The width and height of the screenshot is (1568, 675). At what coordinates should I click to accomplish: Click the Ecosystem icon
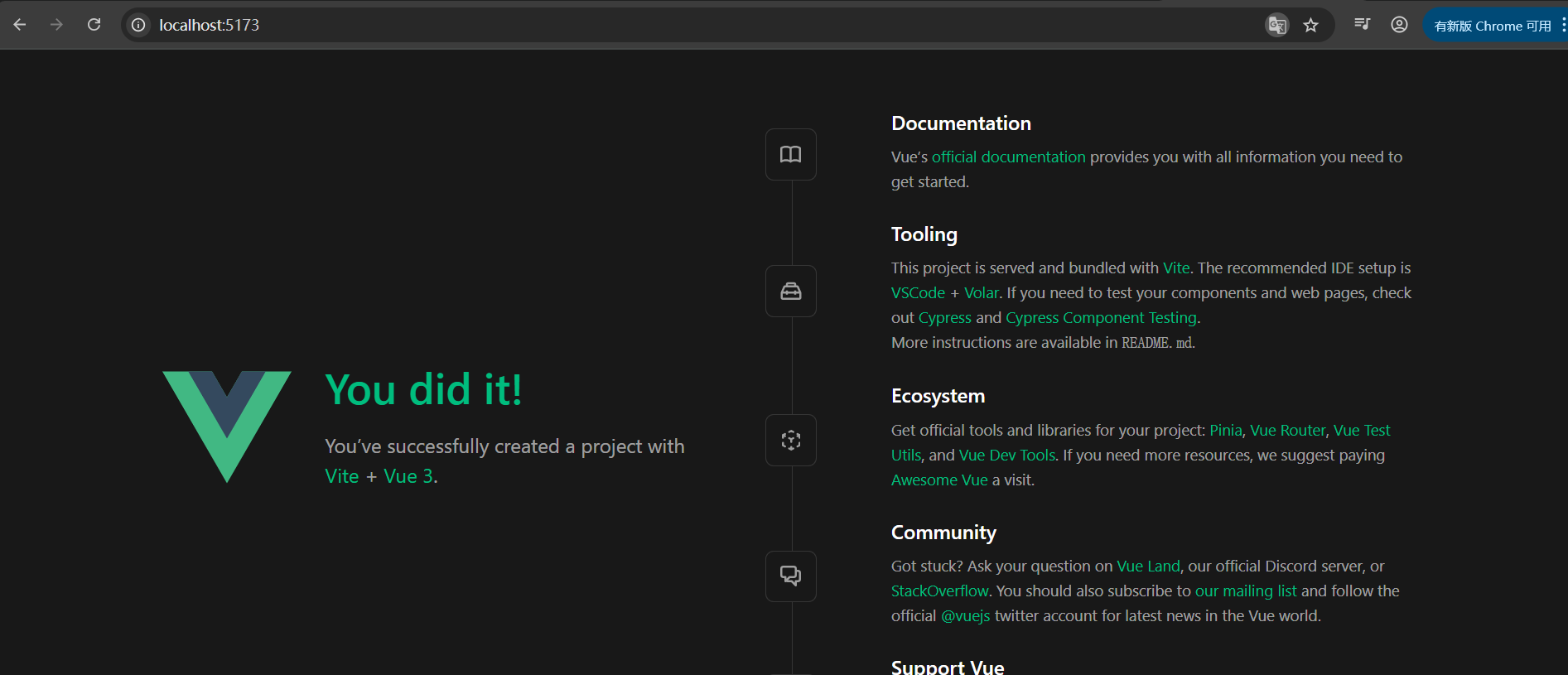tap(791, 440)
